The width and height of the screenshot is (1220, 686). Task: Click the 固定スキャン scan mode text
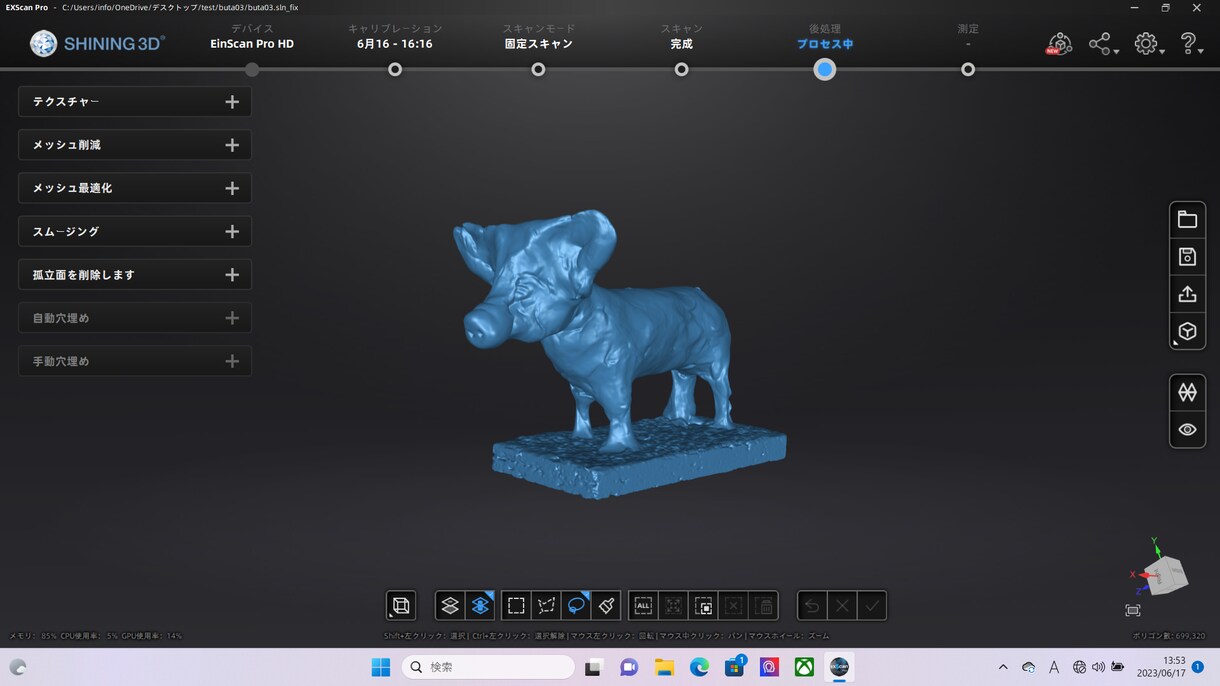[538, 44]
